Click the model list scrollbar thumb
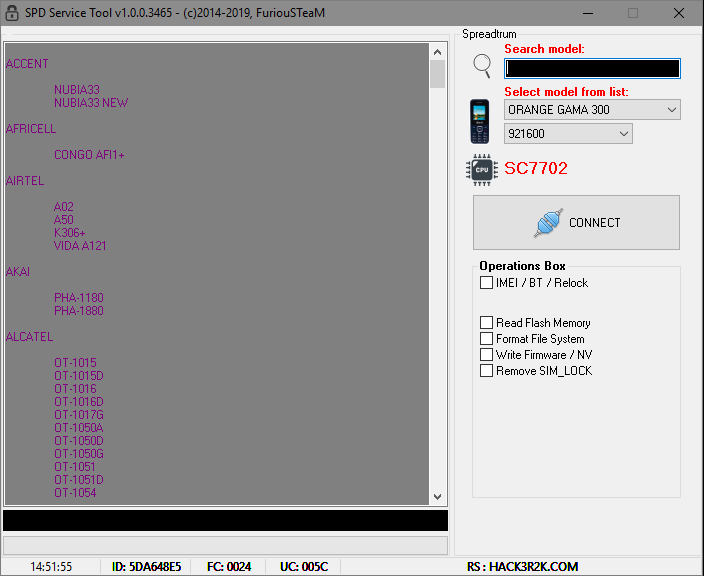 tap(437, 74)
